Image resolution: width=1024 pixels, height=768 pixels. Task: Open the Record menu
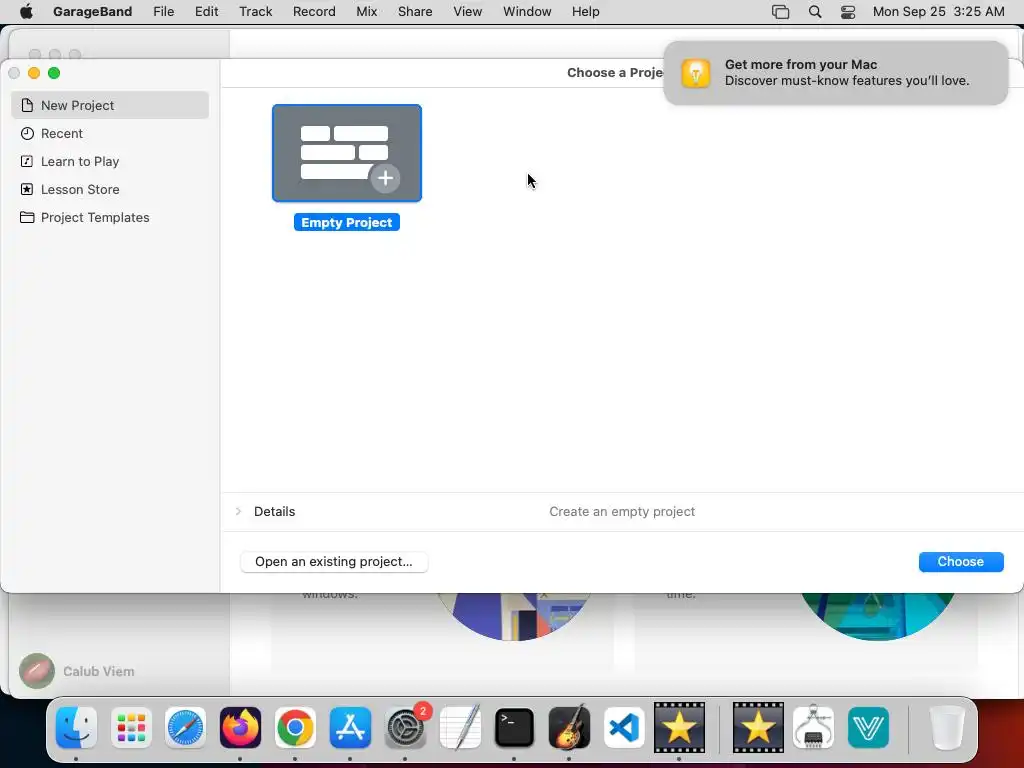coord(314,11)
